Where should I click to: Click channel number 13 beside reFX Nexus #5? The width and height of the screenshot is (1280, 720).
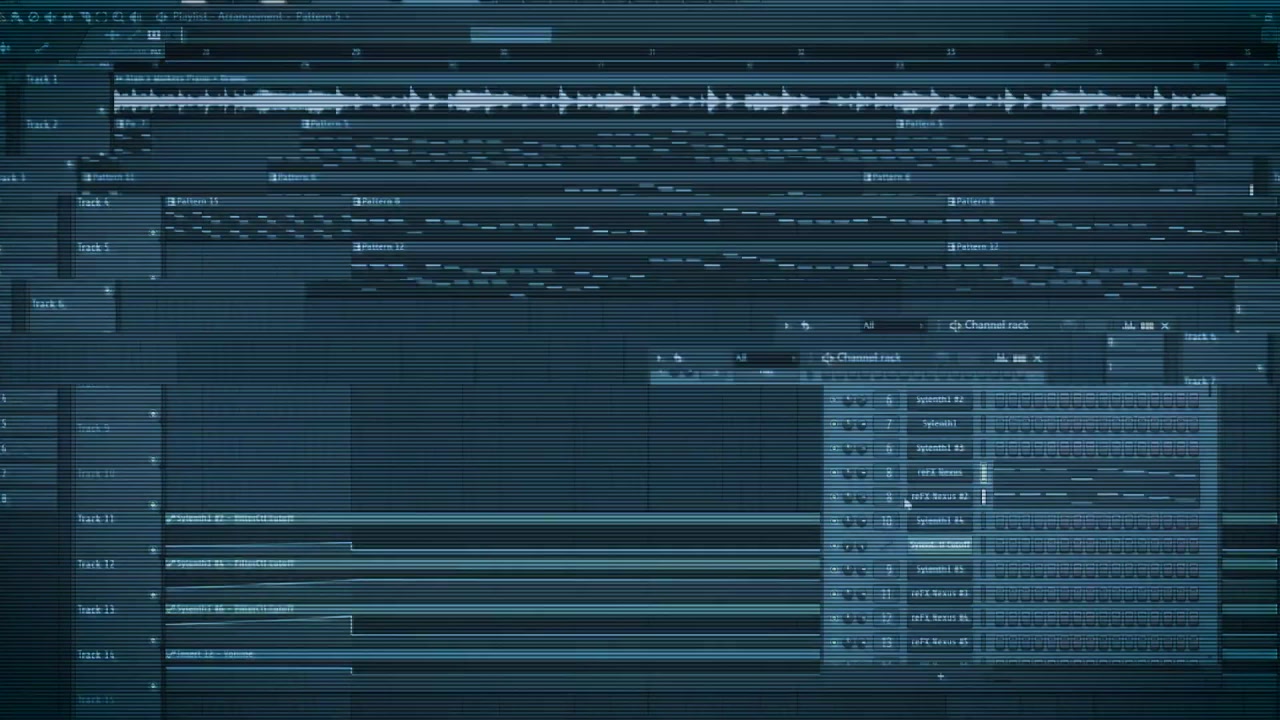(888, 642)
